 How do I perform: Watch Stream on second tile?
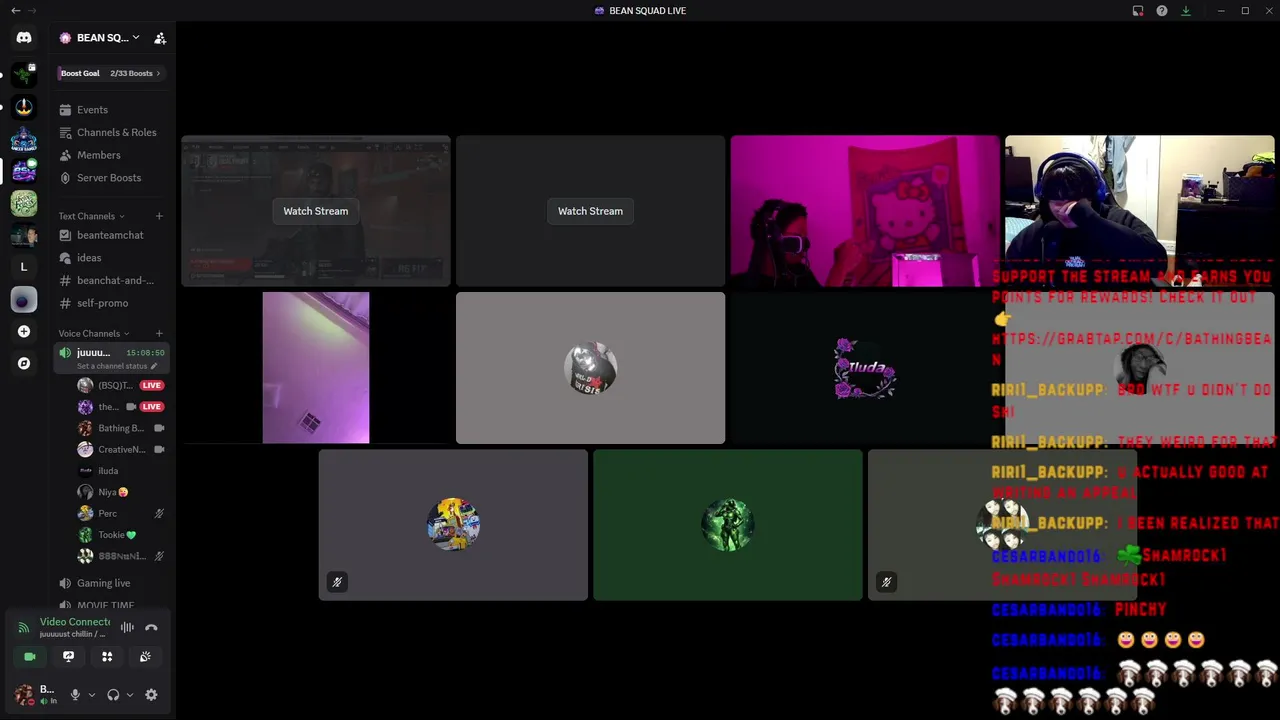(590, 211)
